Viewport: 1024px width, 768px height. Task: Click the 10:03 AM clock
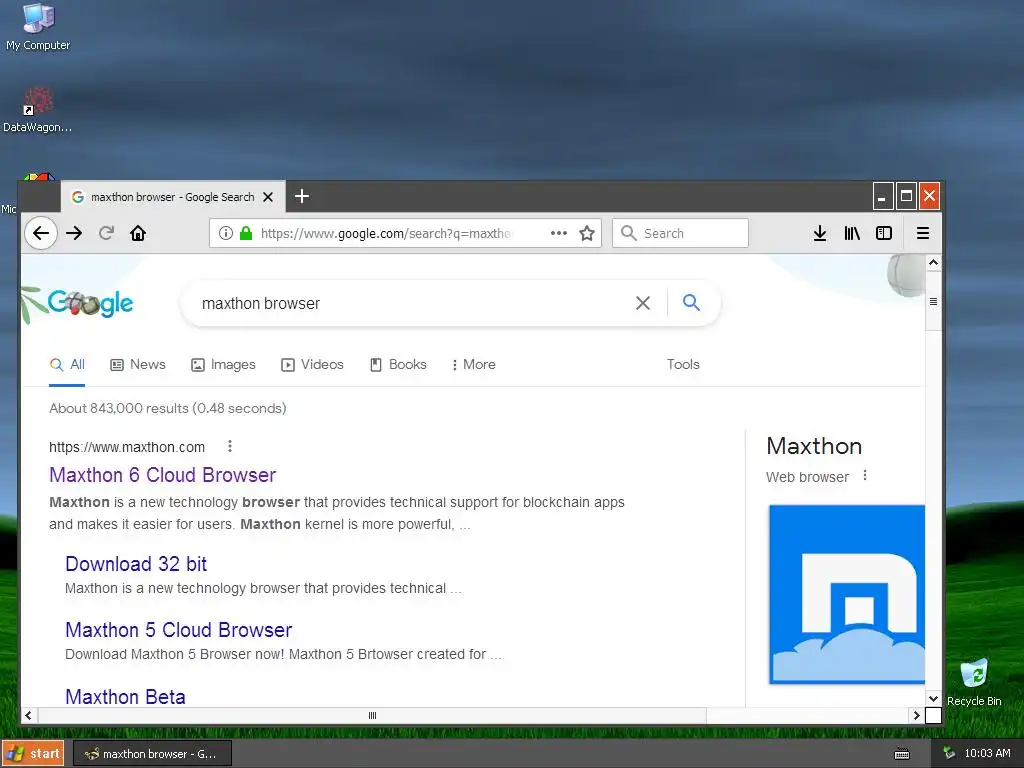click(987, 754)
